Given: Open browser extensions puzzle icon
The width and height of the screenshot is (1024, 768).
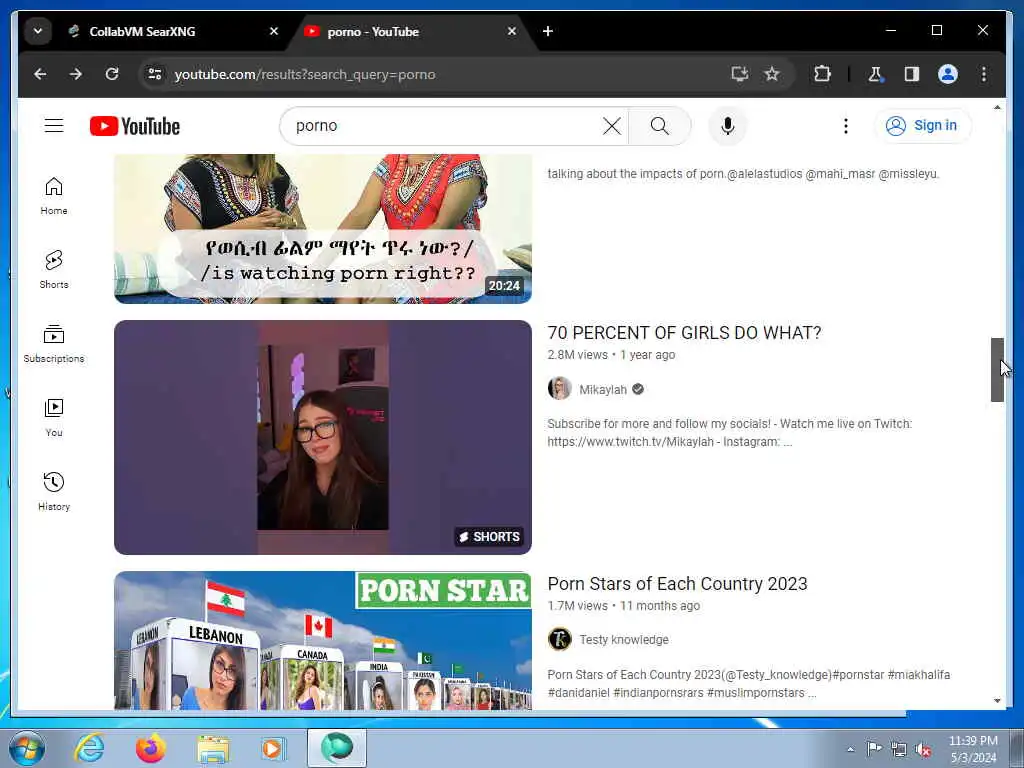Looking at the screenshot, I should click(x=822, y=74).
